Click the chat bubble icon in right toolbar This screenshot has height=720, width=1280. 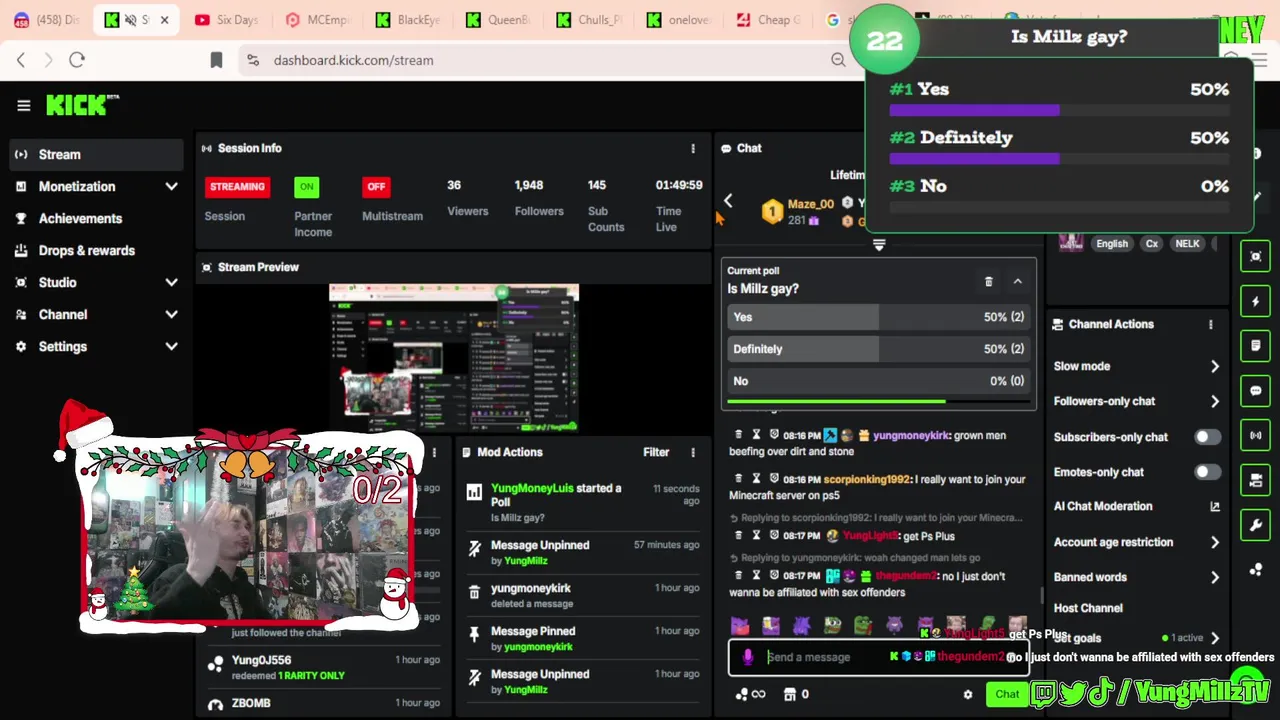tap(1256, 391)
